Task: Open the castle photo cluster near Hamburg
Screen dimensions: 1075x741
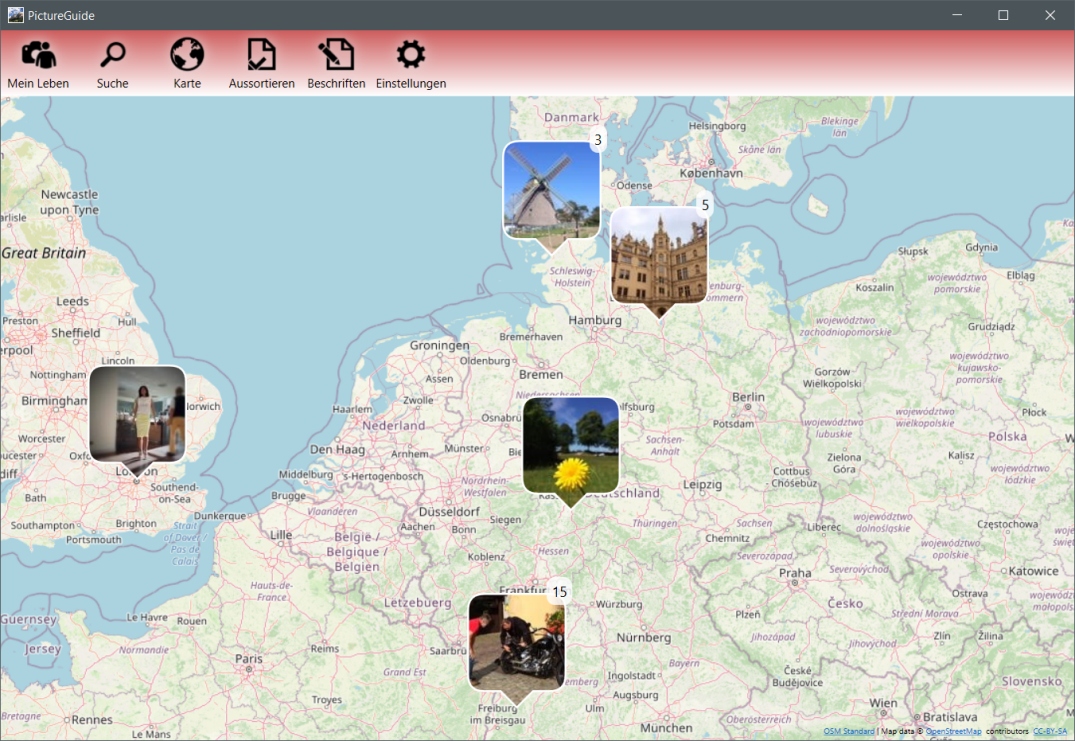Action: (x=659, y=255)
